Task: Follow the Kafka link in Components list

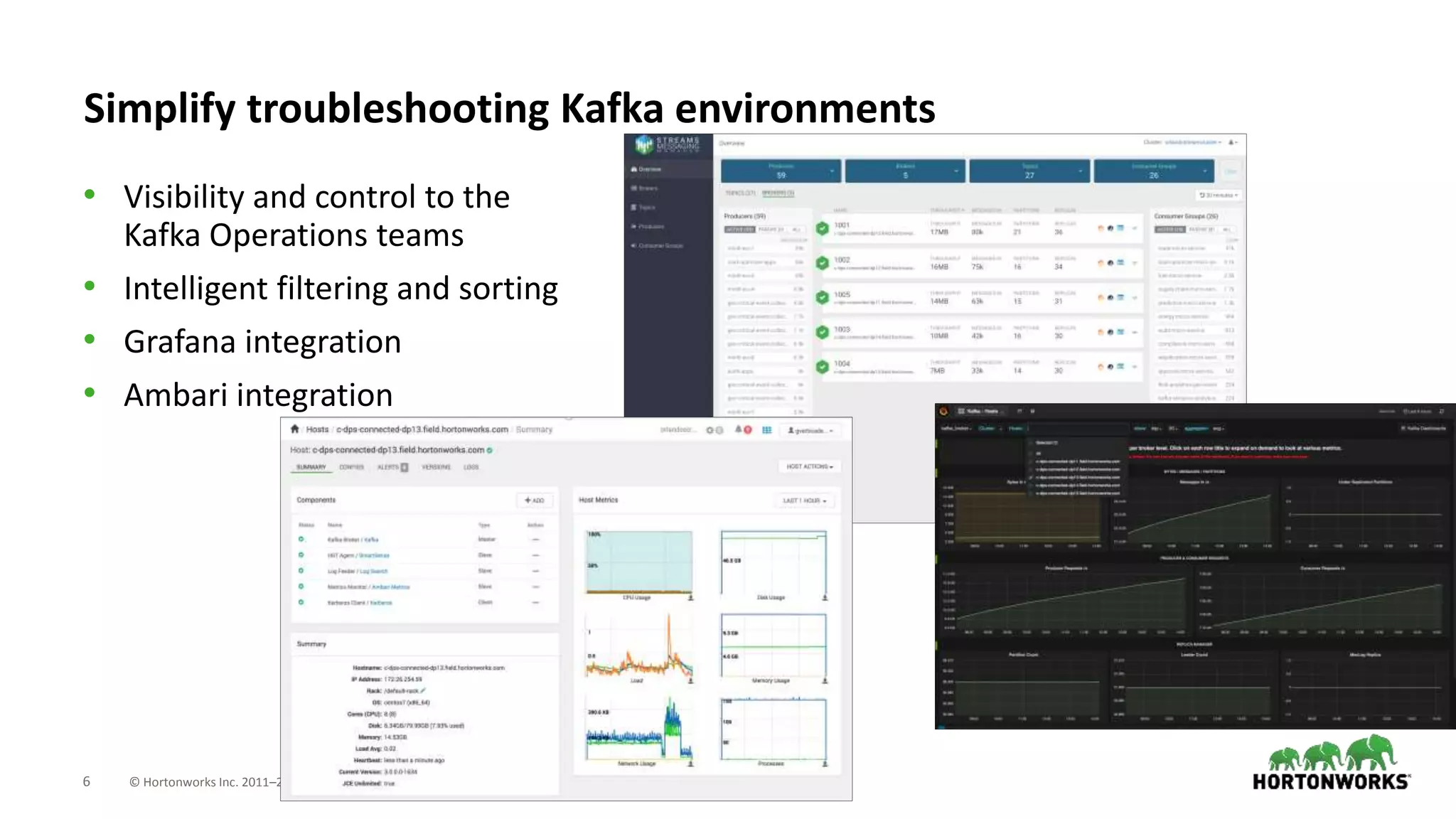Action: 371,540
